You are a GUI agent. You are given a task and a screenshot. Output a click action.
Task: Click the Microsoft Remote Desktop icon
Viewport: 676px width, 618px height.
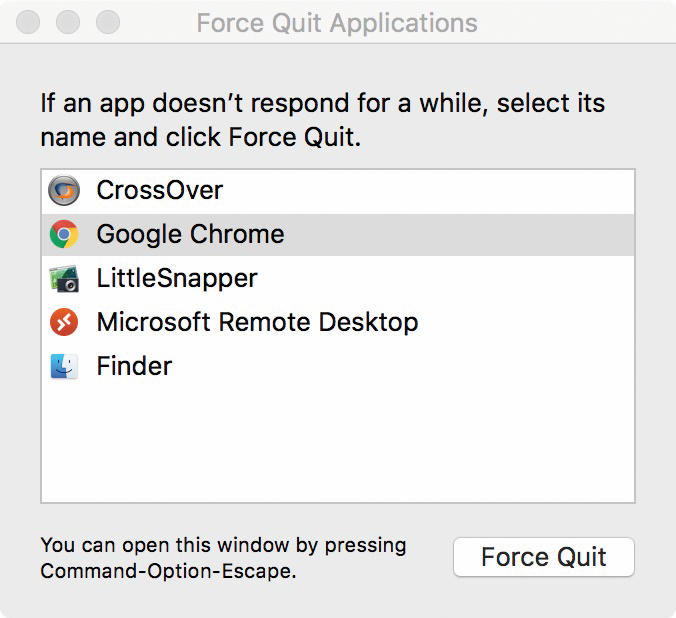[x=64, y=322]
